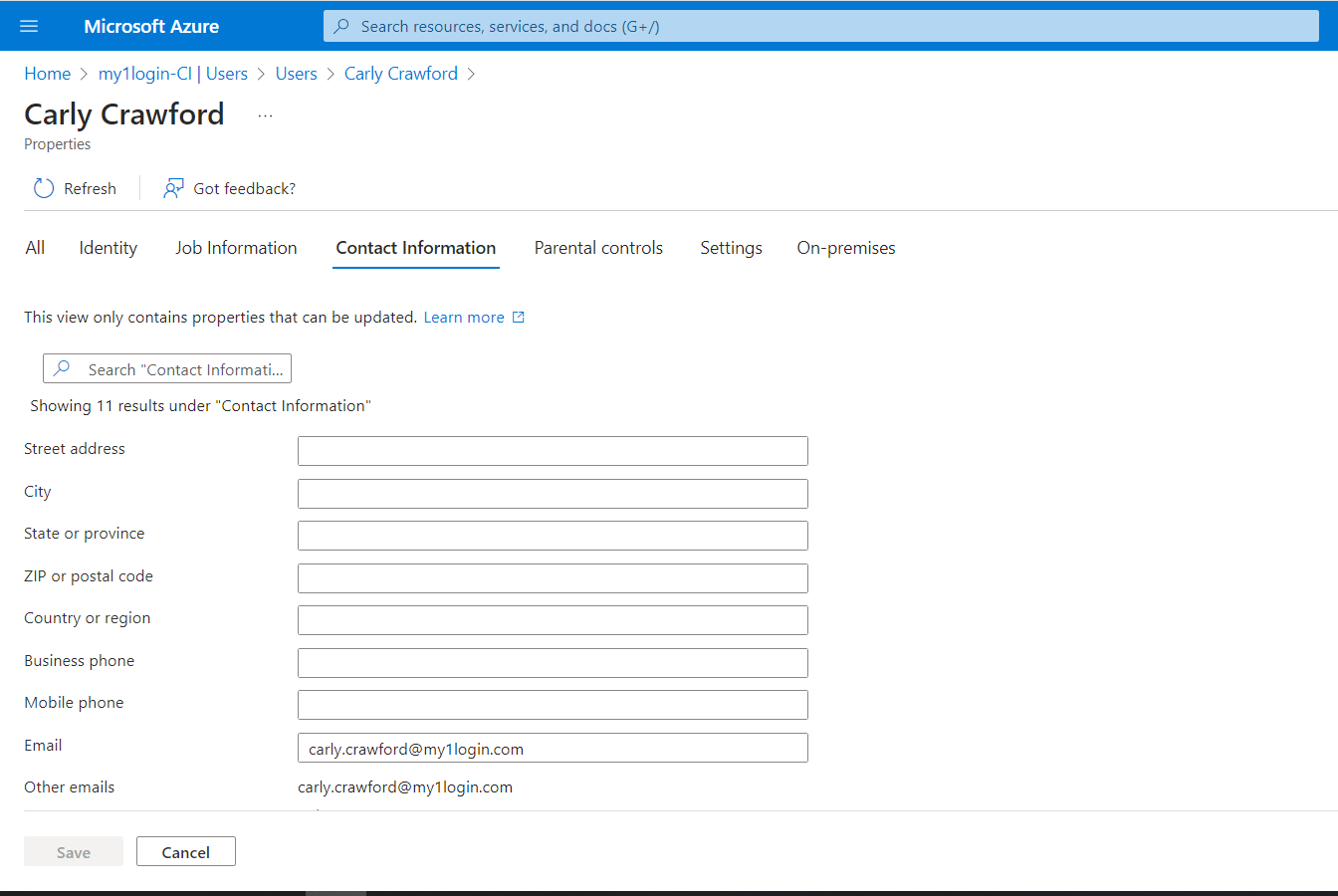Viewport: 1338px width, 896px height.
Task: Click the Got feedback icon
Action: 174,188
